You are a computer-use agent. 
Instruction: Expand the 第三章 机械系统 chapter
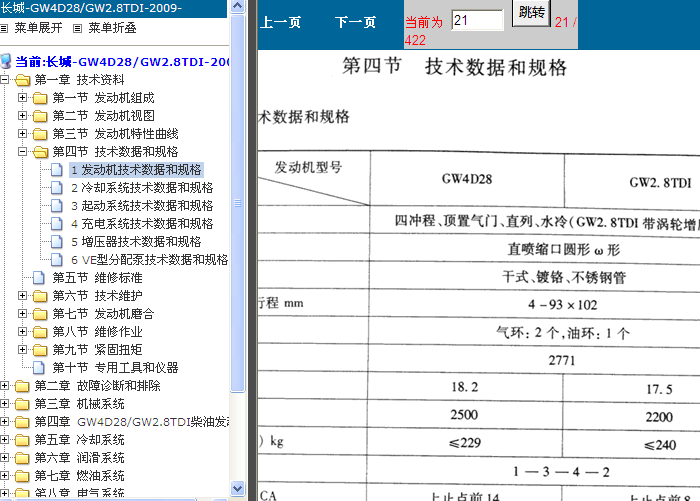coord(4,404)
